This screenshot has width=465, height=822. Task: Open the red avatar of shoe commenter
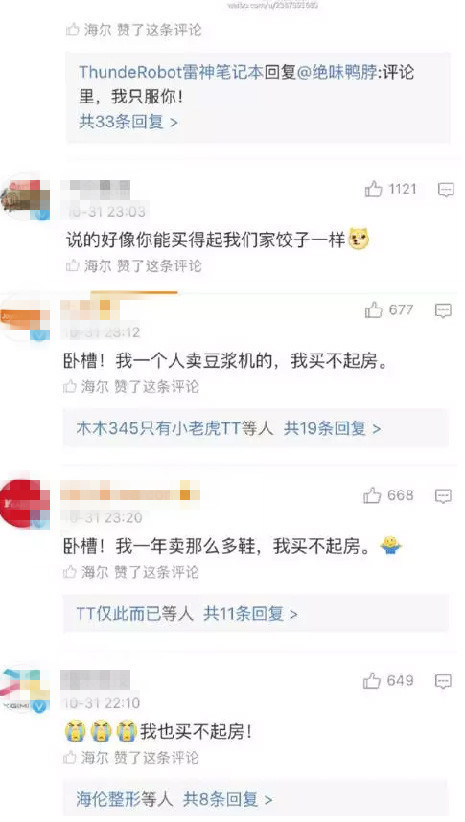[25, 504]
